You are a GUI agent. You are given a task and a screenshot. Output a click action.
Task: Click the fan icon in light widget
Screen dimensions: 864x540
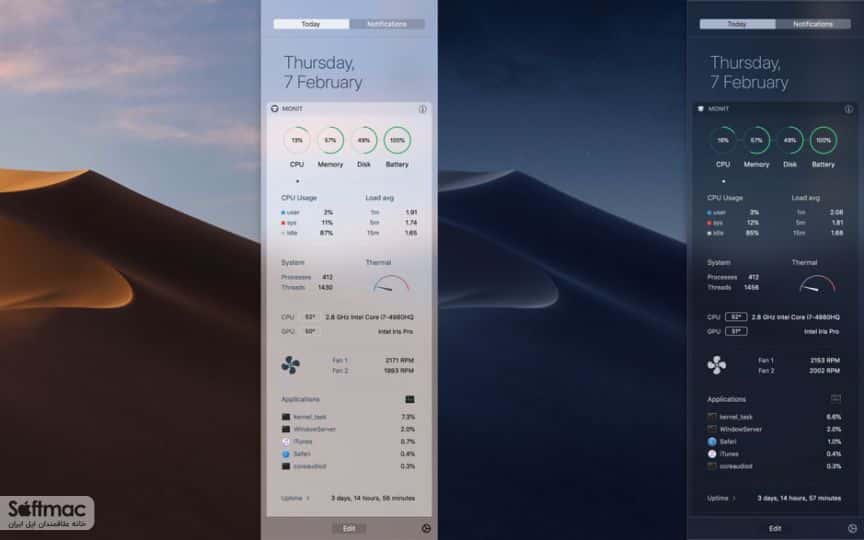(290, 365)
